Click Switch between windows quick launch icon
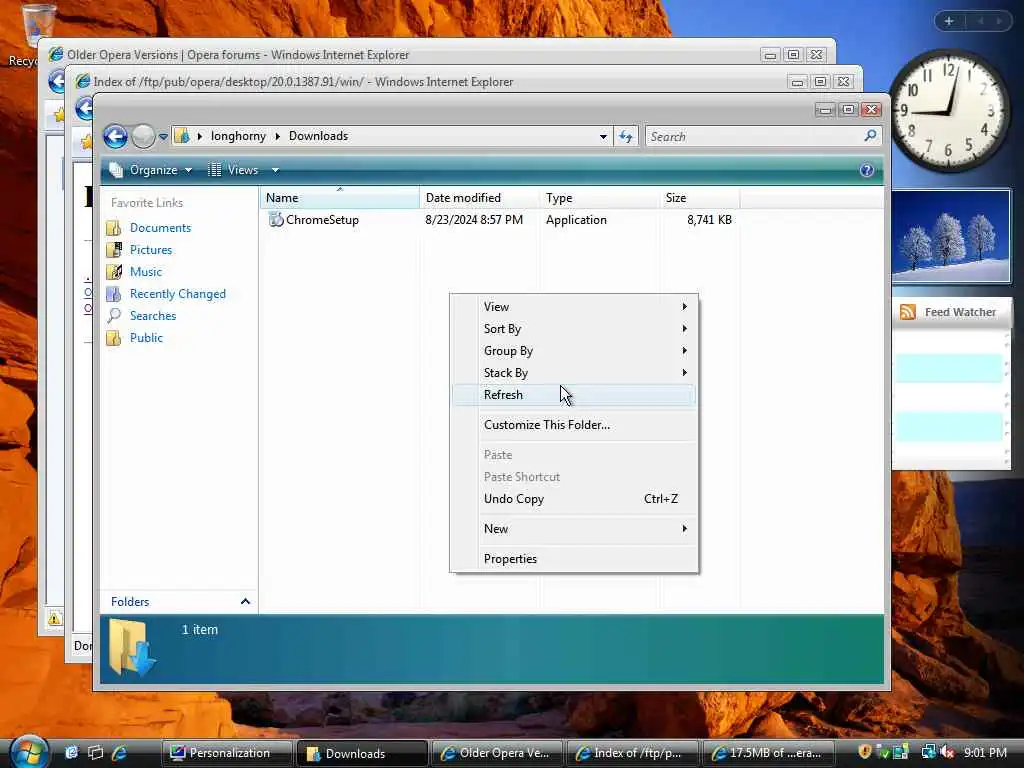 coord(95,752)
